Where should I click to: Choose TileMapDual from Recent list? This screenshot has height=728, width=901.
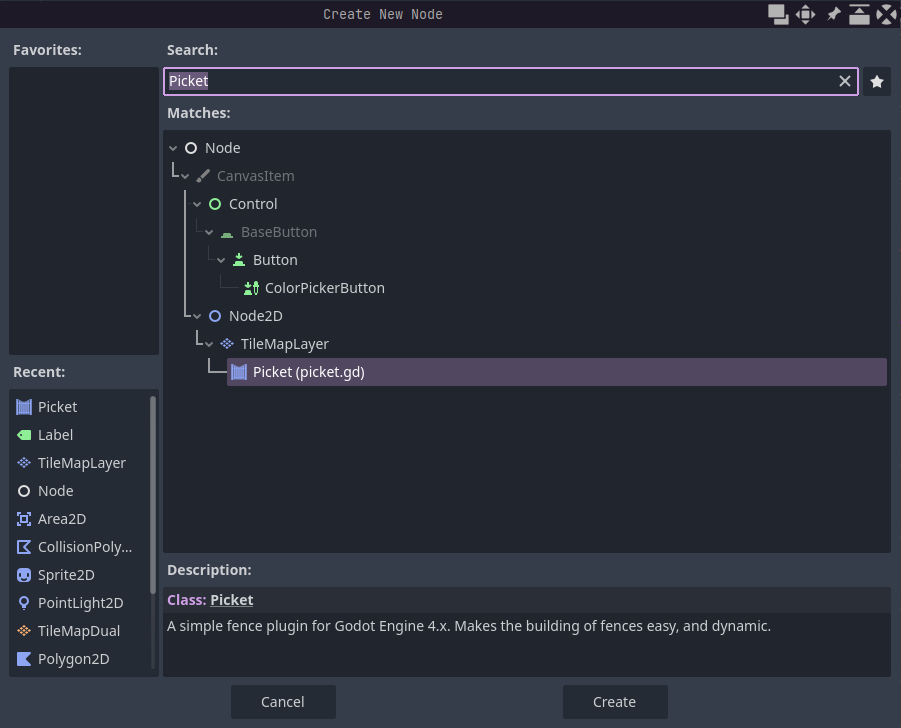point(79,631)
